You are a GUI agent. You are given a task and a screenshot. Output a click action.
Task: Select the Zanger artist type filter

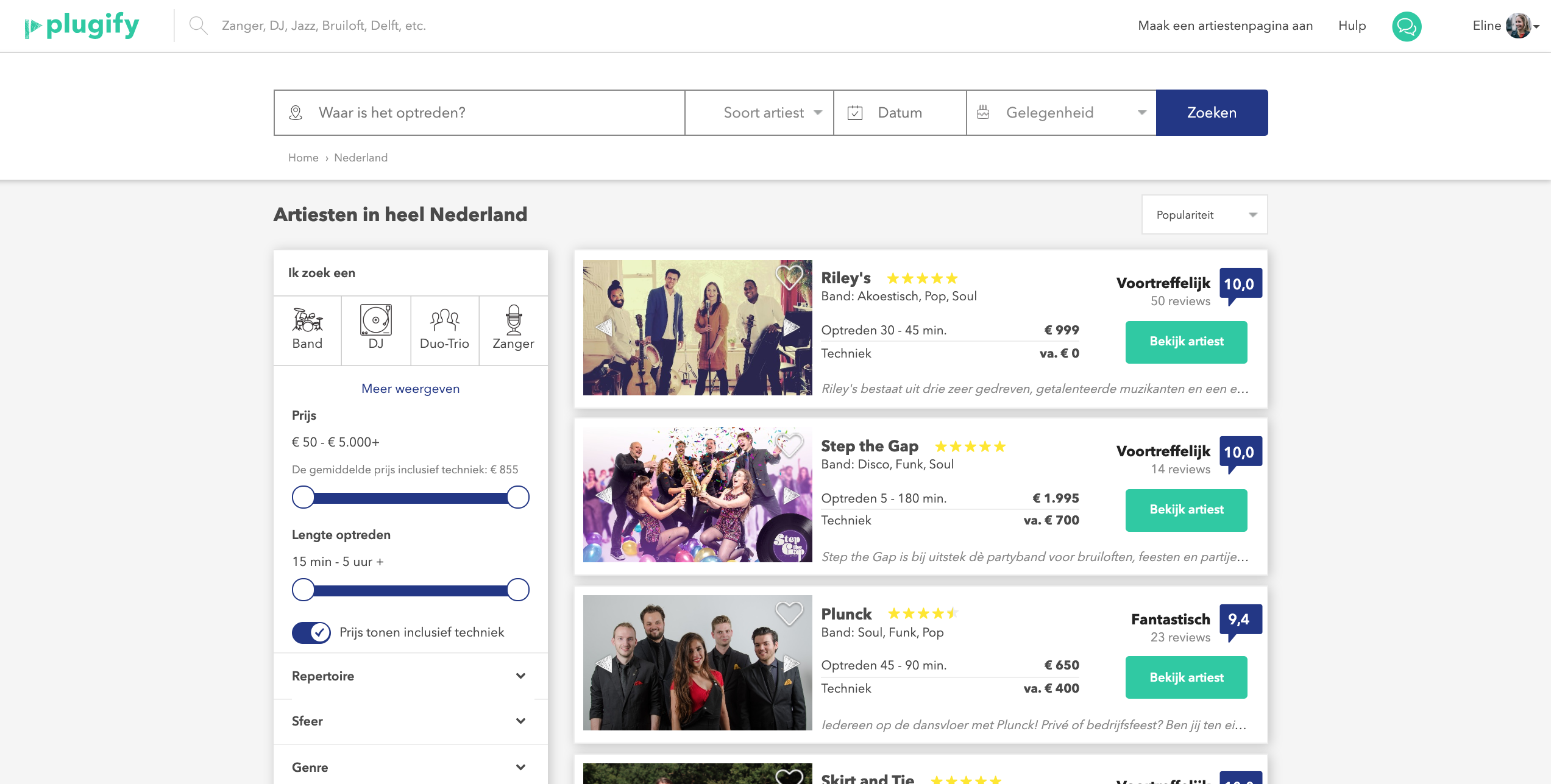click(513, 329)
